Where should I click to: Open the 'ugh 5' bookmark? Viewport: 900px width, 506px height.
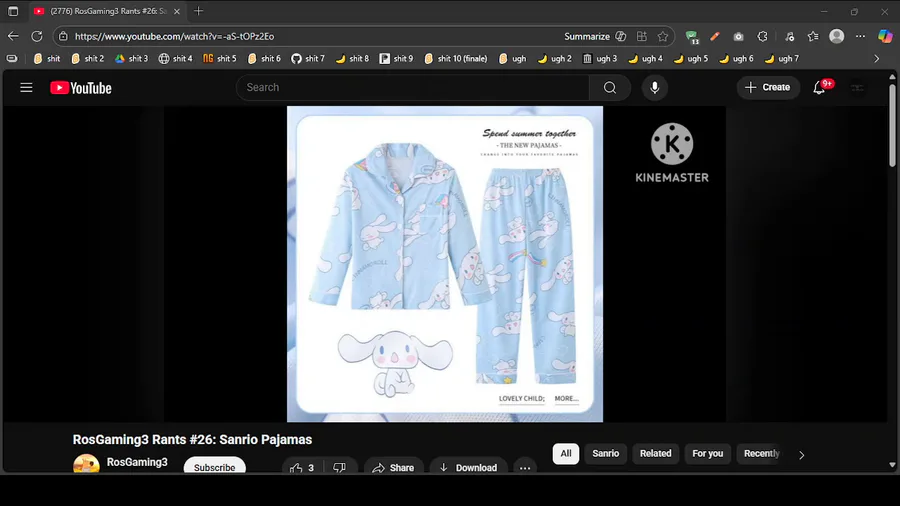coord(691,59)
